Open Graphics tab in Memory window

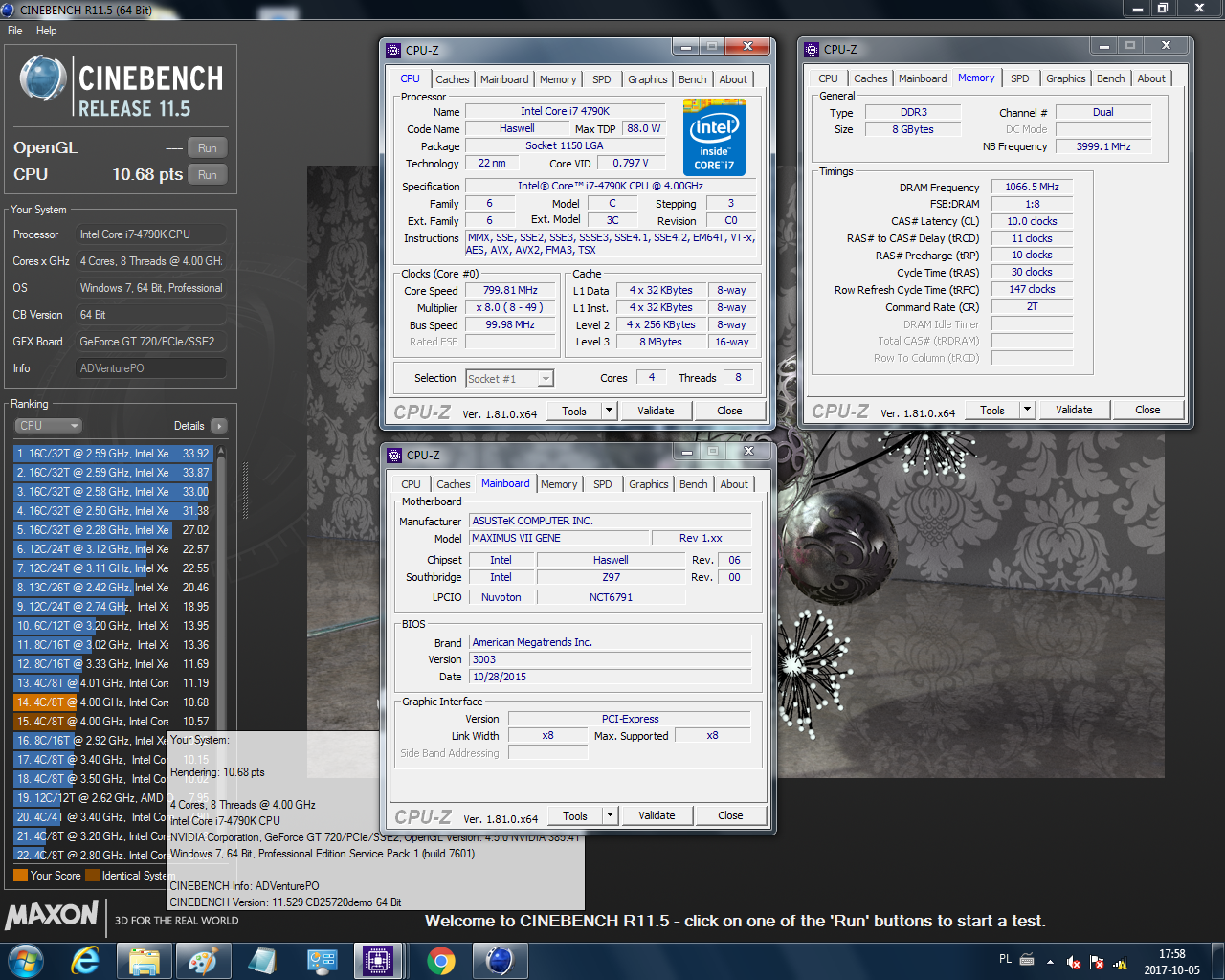[1065, 78]
